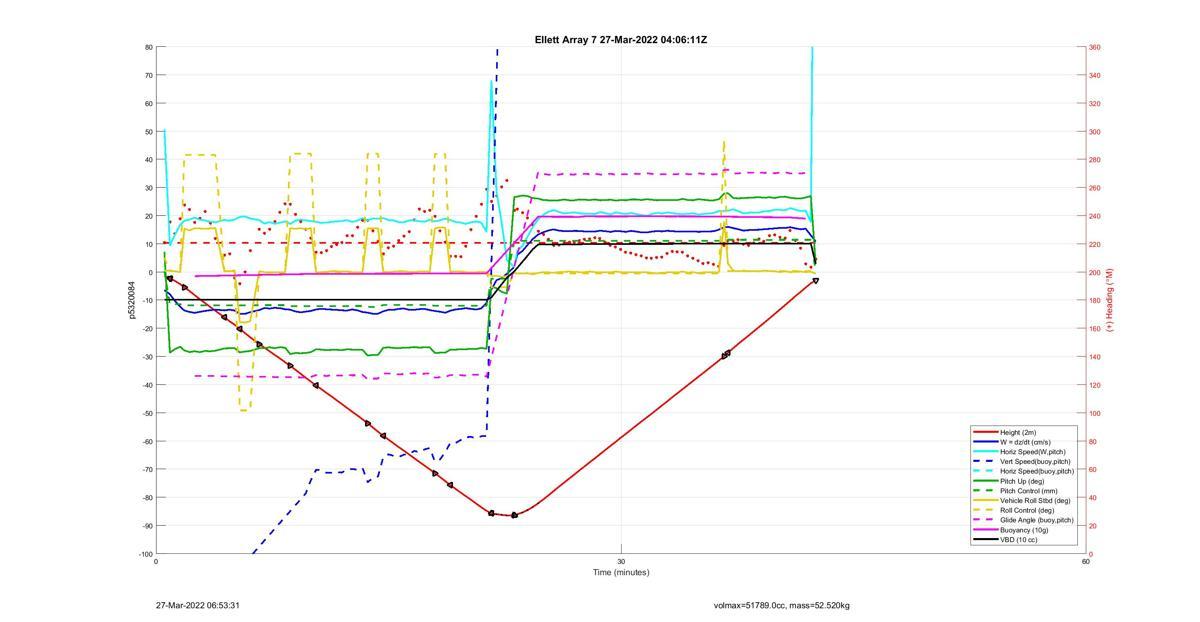The height and width of the screenshot is (622, 1200).
Task: Click the left axis tick label '-30'
Action: 148,357
